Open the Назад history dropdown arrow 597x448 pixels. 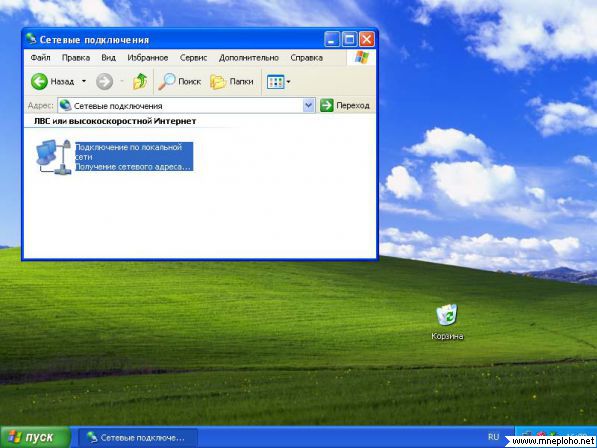click(84, 81)
